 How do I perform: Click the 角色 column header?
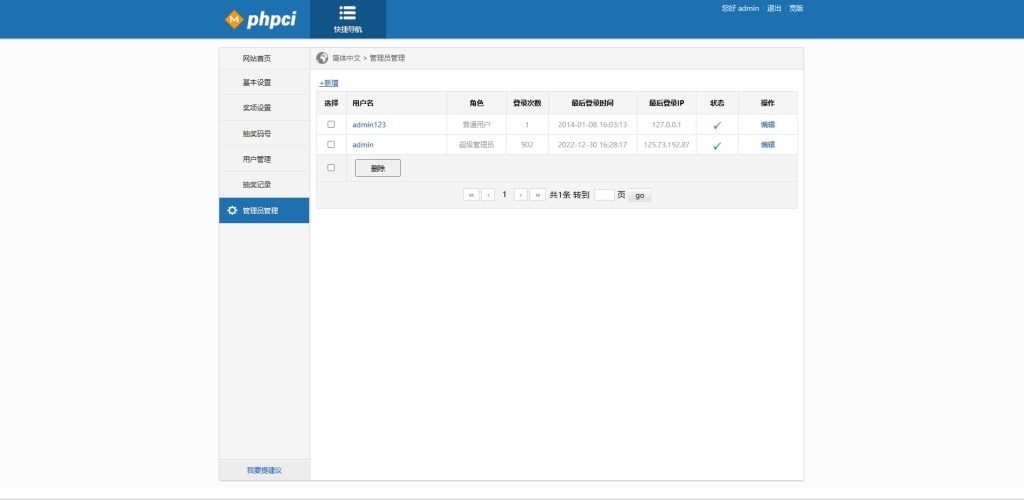pyautogui.click(x=476, y=103)
